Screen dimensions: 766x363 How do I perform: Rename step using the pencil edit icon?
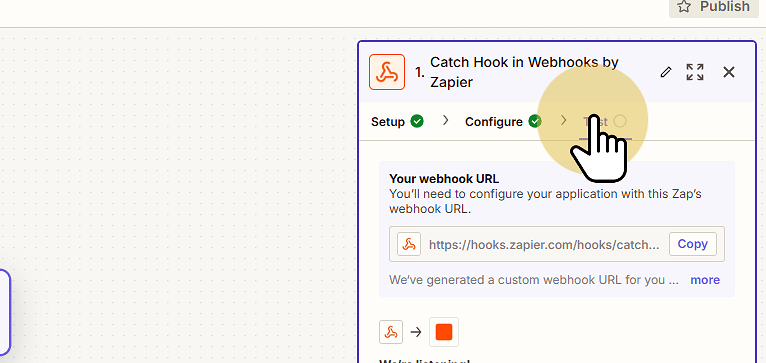666,72
